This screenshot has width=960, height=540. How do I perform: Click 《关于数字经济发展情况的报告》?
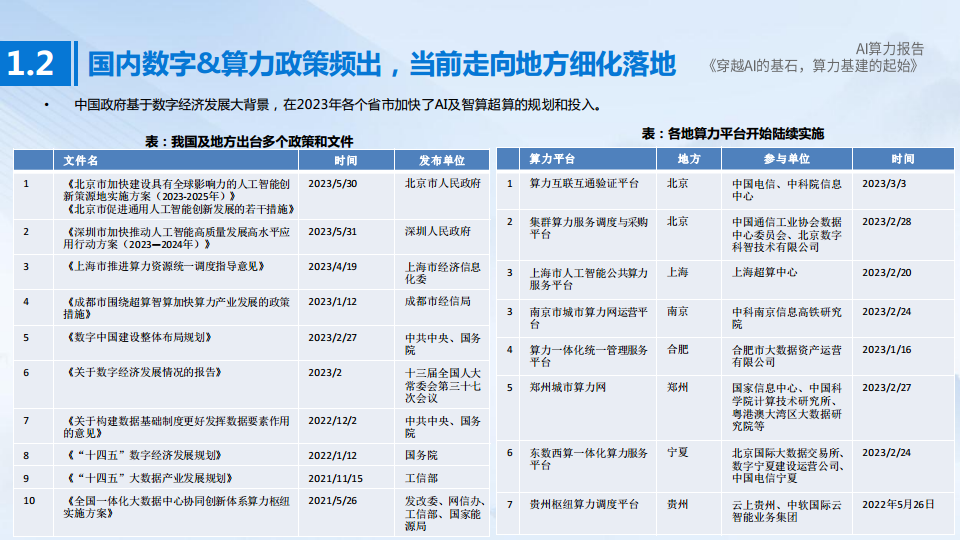[143, 372]
